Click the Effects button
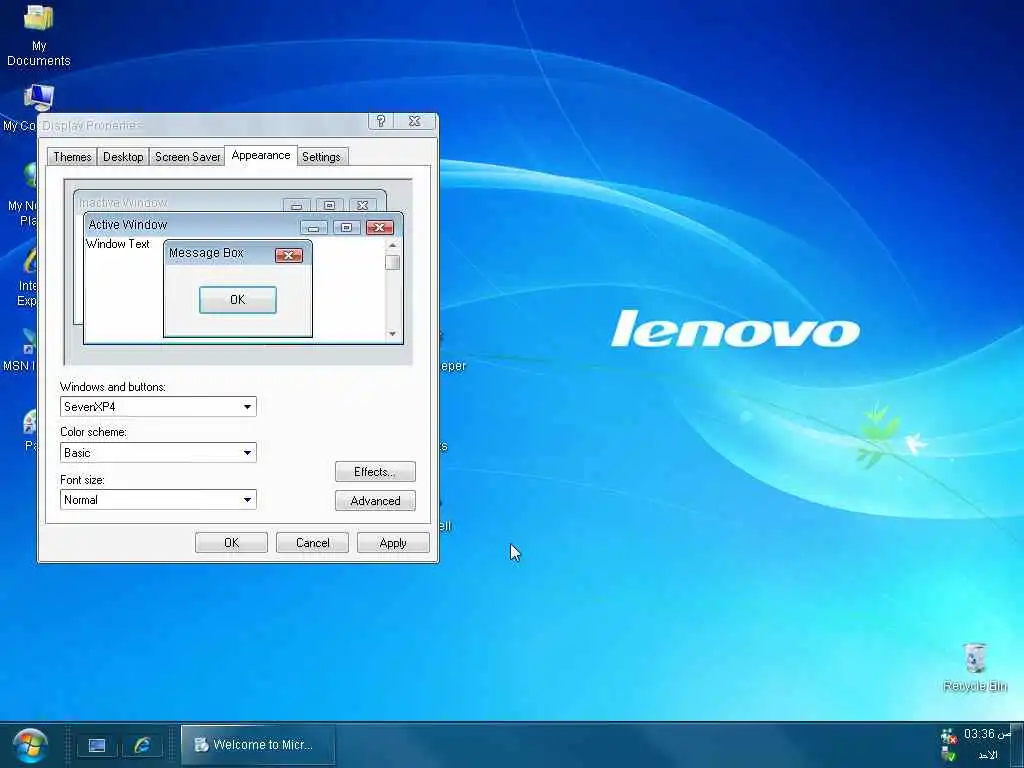1024x768 pixels. pyautogui.click(x=375, y=472)
